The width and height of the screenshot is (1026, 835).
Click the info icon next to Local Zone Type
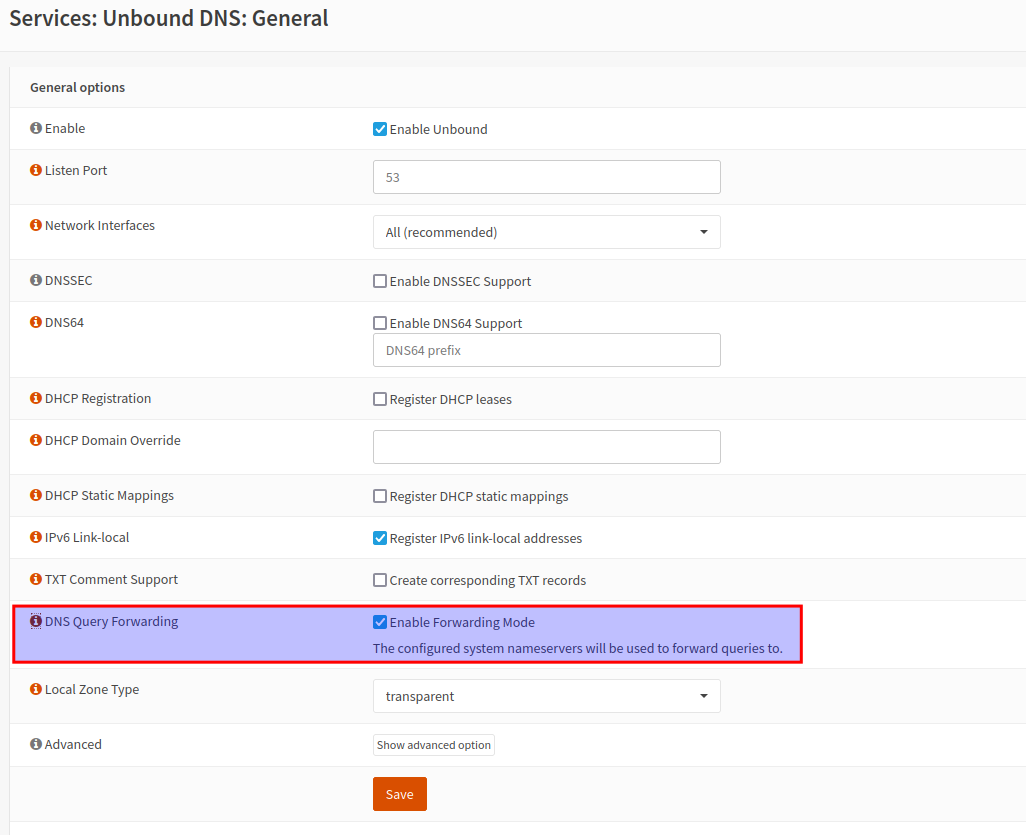[x=36, y=690]
